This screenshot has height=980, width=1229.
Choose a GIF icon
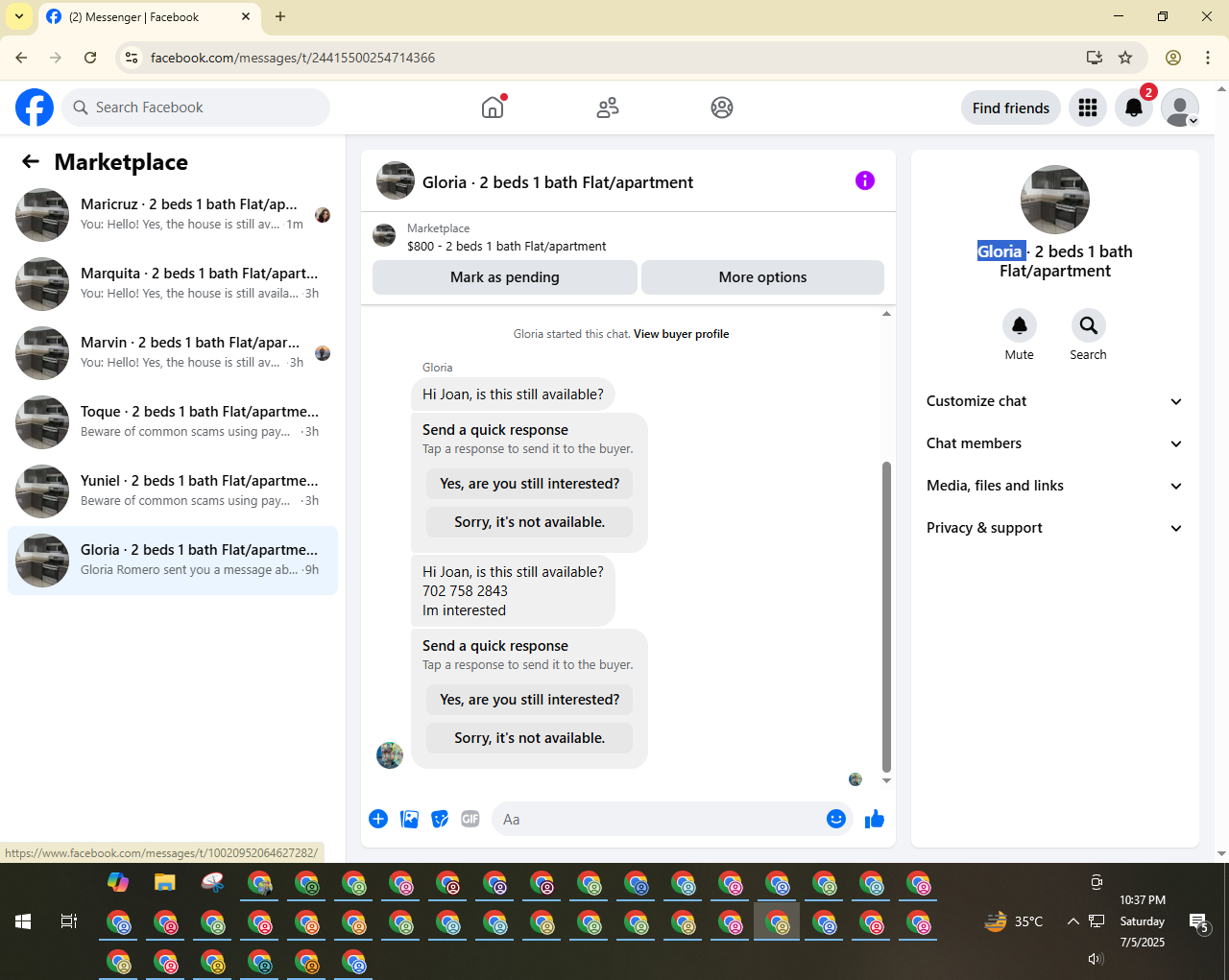pos(470,819)
